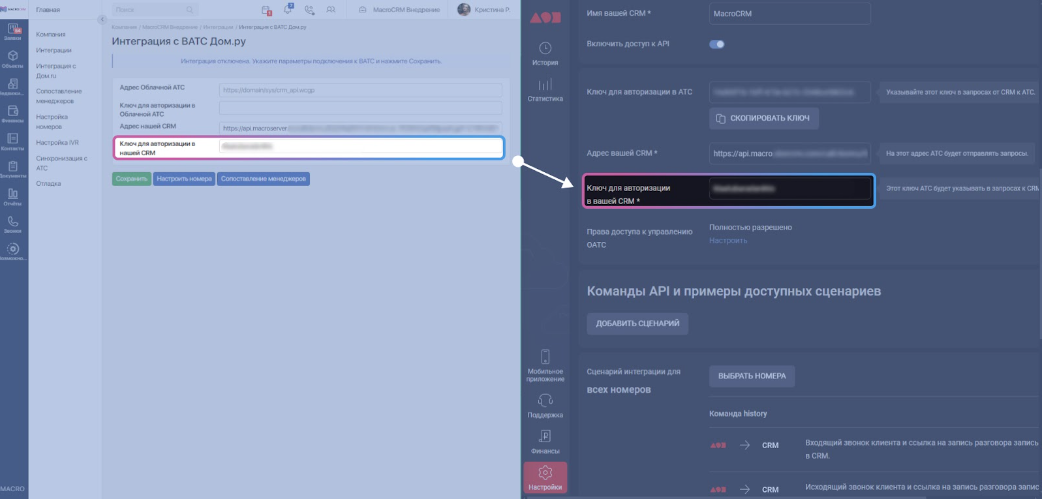Open the Контакты sidebar icon
This screenshot has width=1042, height=499.
pyautogui.click(x=13, y=142)
